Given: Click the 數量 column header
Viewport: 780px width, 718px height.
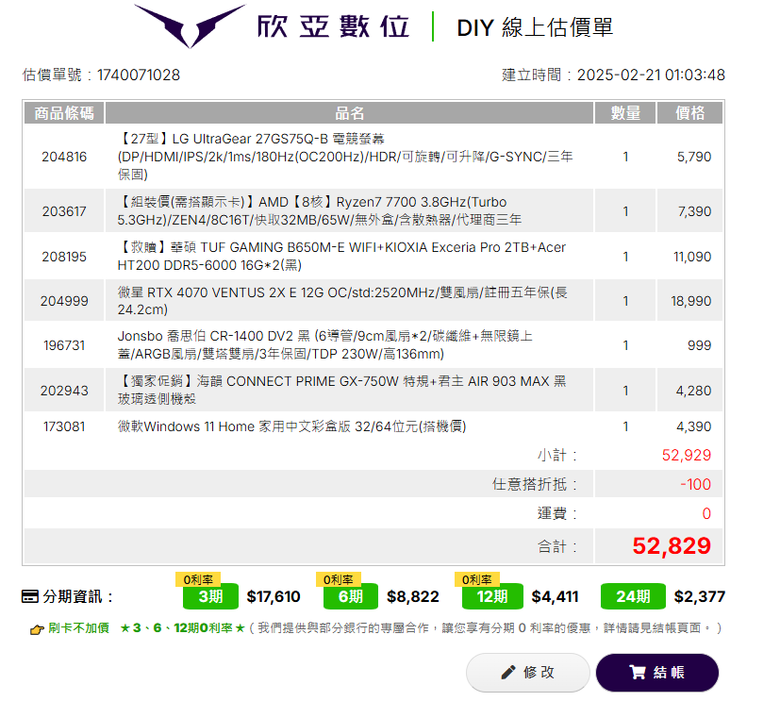Looking at the screenshot, I should 625,113.
